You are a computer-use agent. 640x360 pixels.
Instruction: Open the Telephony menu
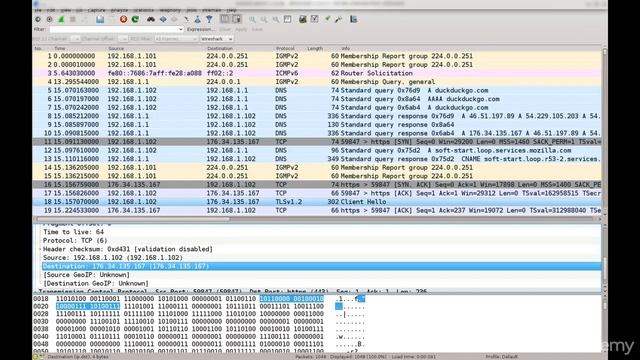(170, 10)
